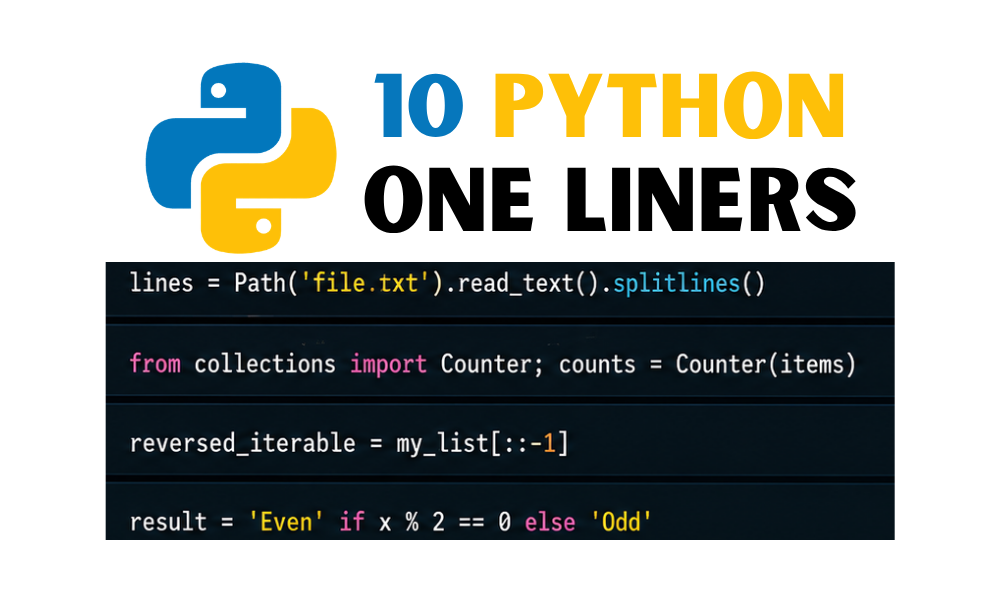Click "read_text()" method call
Viewport: 1000px width, 600px height.
(x=528, y=283)
